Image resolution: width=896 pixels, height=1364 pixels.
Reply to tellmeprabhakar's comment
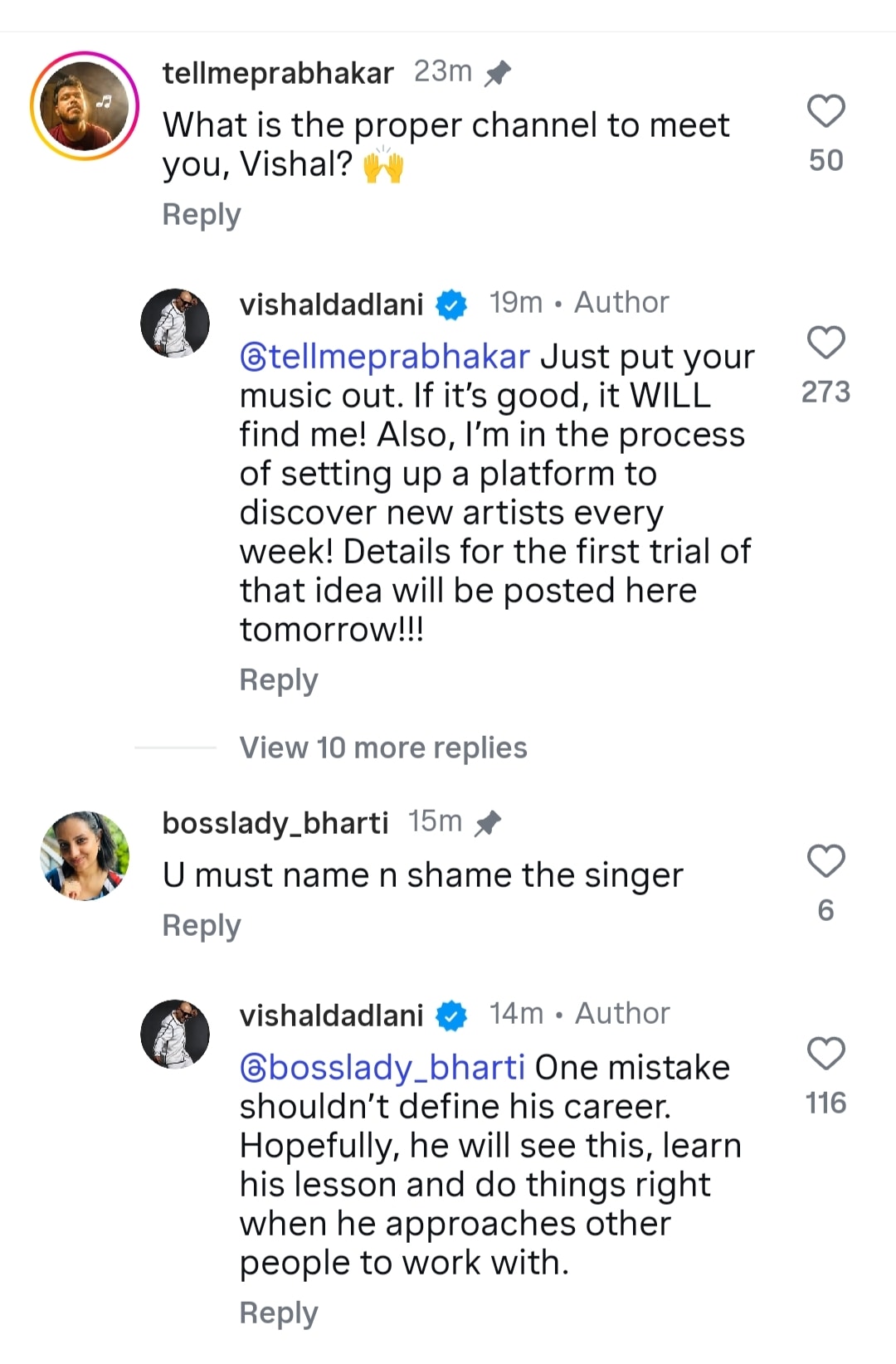(202, 215)
